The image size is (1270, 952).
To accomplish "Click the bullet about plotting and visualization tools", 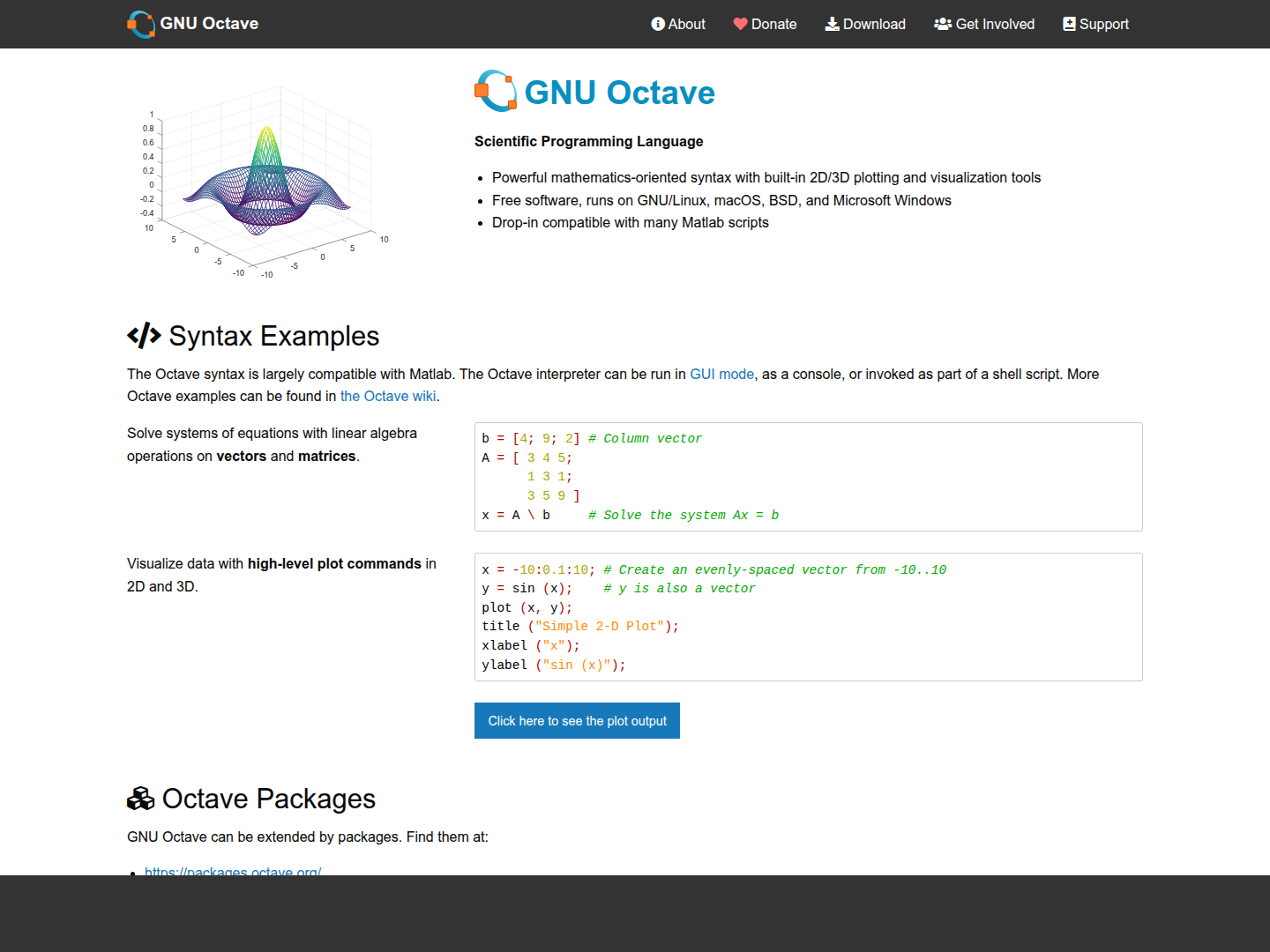I will pyautogui.click(x=766, y=177).
